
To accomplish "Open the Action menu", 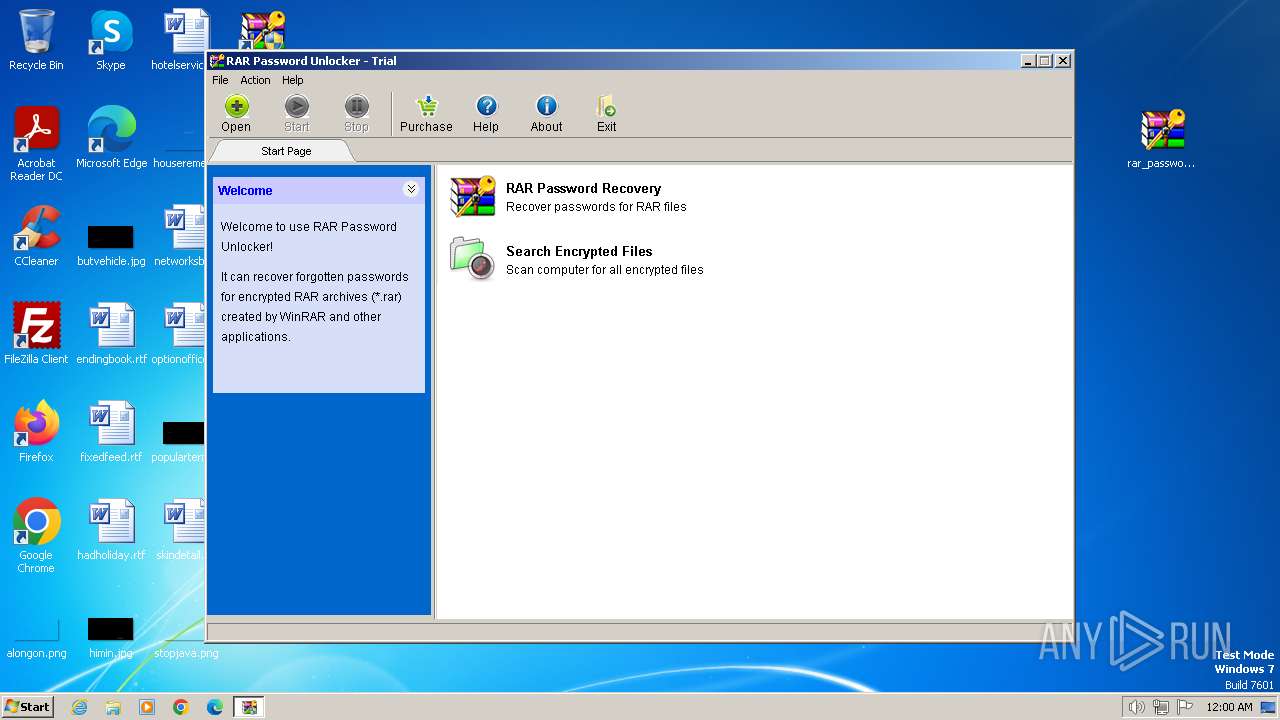I will pyautogui.click(x=255, y=80).
